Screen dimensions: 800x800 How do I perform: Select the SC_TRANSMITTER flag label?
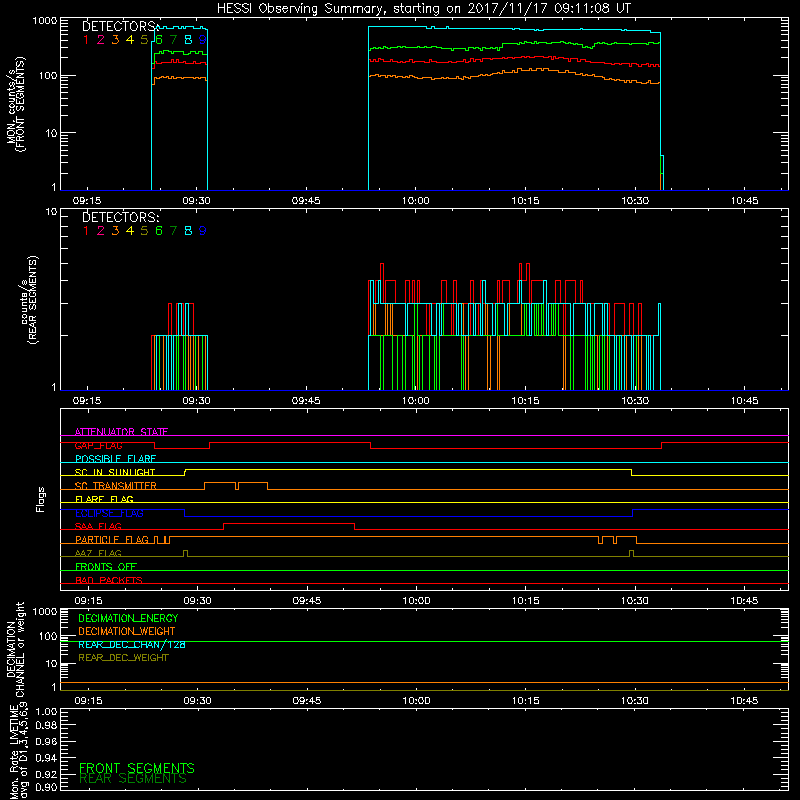point(116,486)
